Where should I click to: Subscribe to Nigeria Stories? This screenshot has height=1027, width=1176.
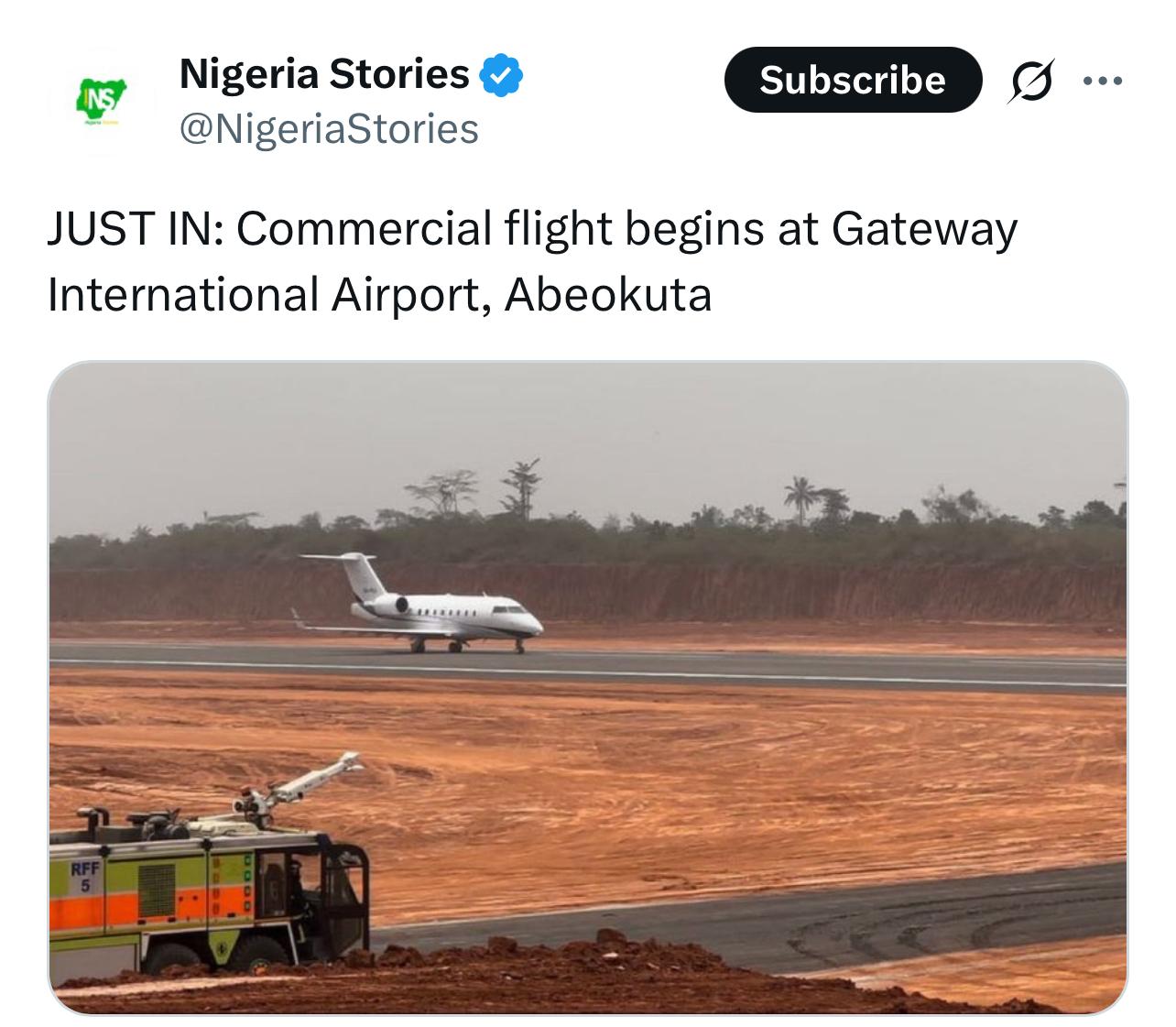coord(853,80)
